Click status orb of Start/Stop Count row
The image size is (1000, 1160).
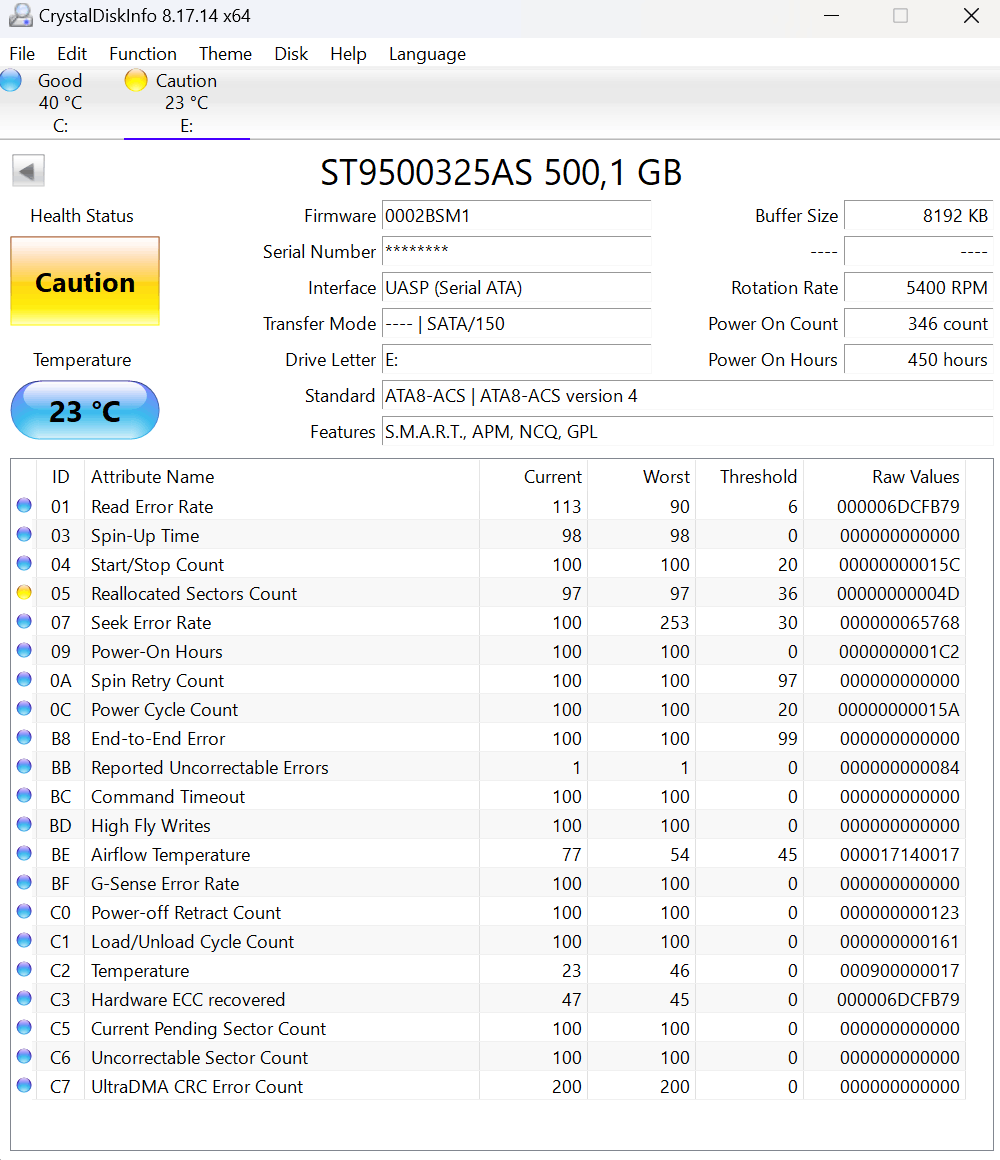24,563
